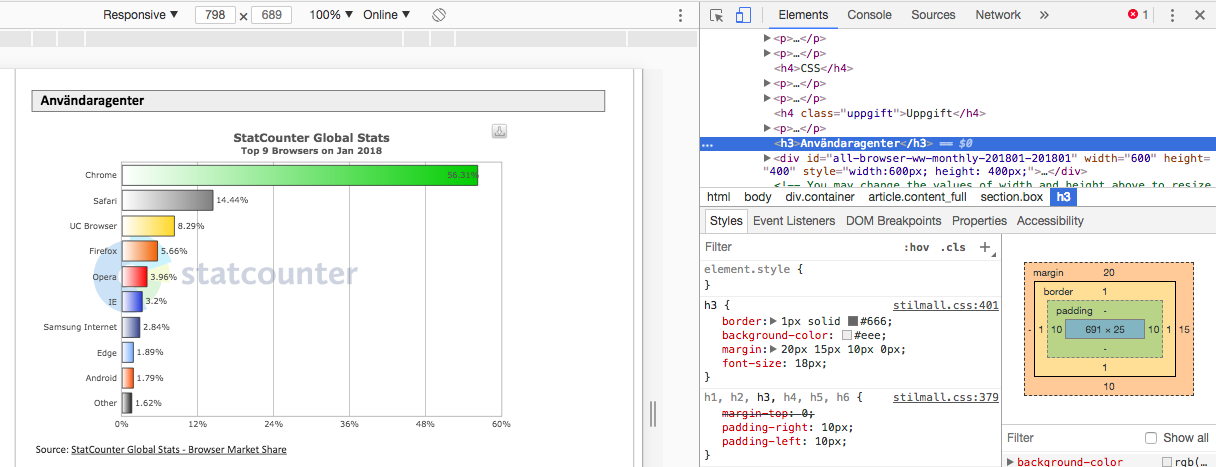Focus the Styles Filter input
The width and height of the screenshot is (1216, 467).
tap(798, 247)
